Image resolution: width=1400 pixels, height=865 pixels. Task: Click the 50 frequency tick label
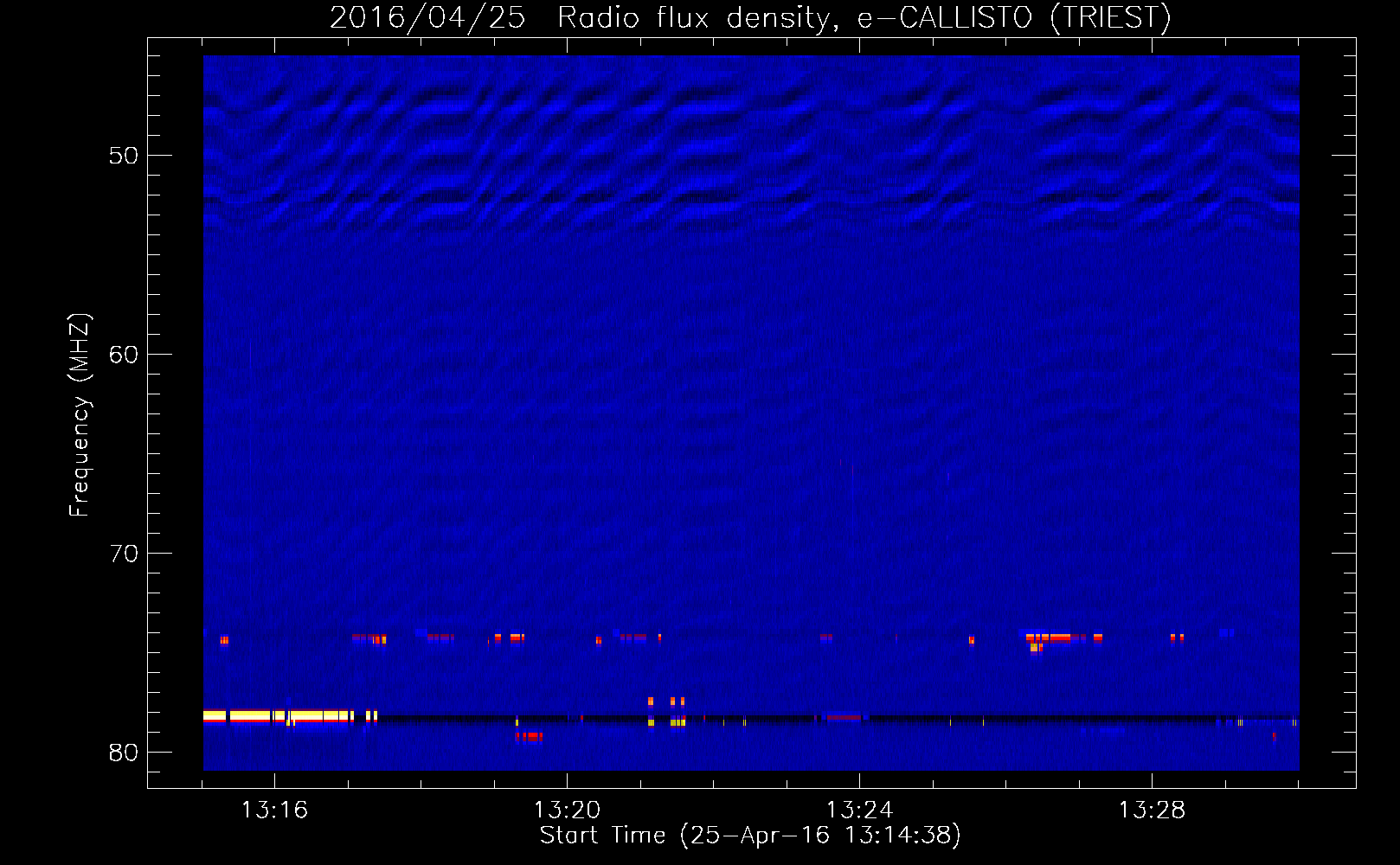point(124,156)
